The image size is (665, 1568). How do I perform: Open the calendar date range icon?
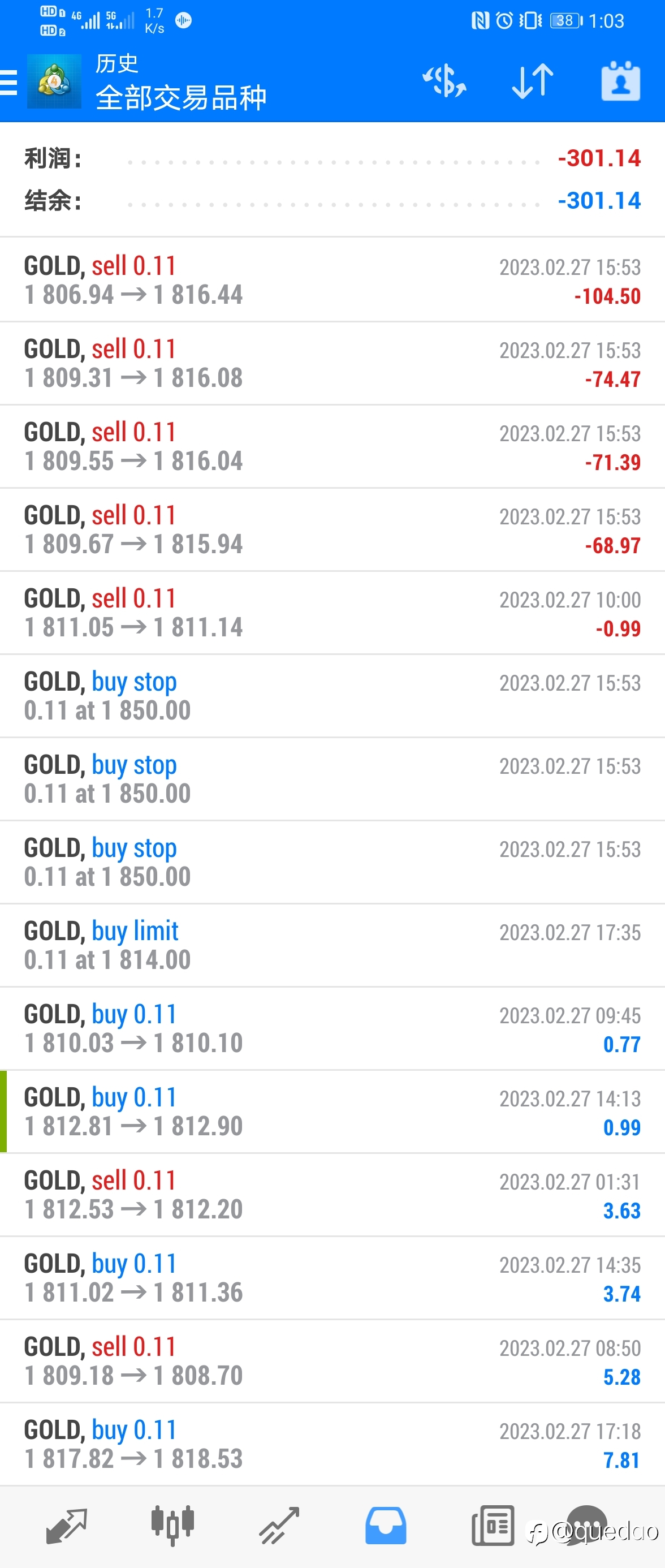pos(620,81)
